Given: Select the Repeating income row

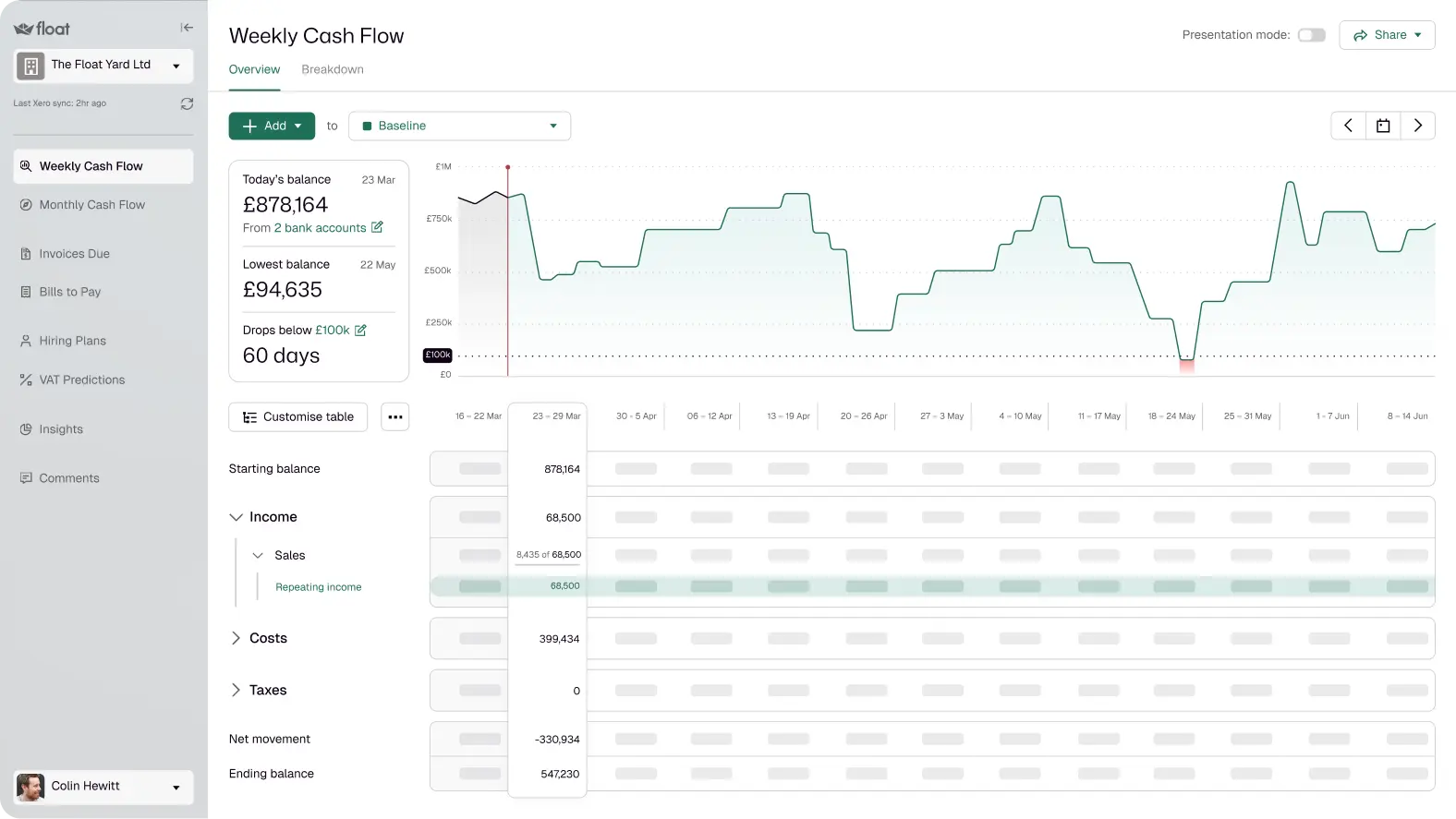Looking at the screenshot, I should point(318,587).
